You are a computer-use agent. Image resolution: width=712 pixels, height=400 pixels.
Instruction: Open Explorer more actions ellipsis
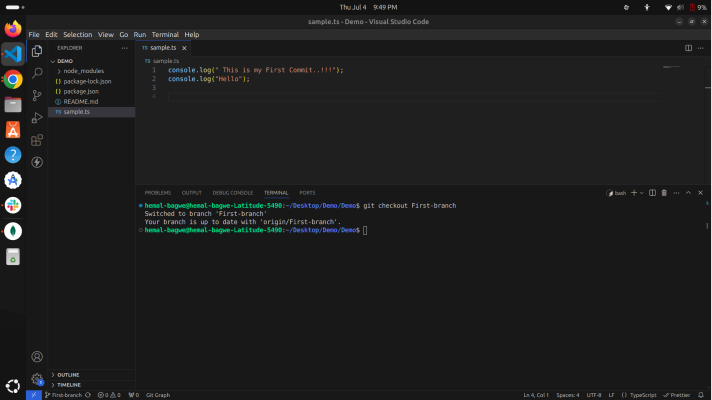(x=124, y=48)
